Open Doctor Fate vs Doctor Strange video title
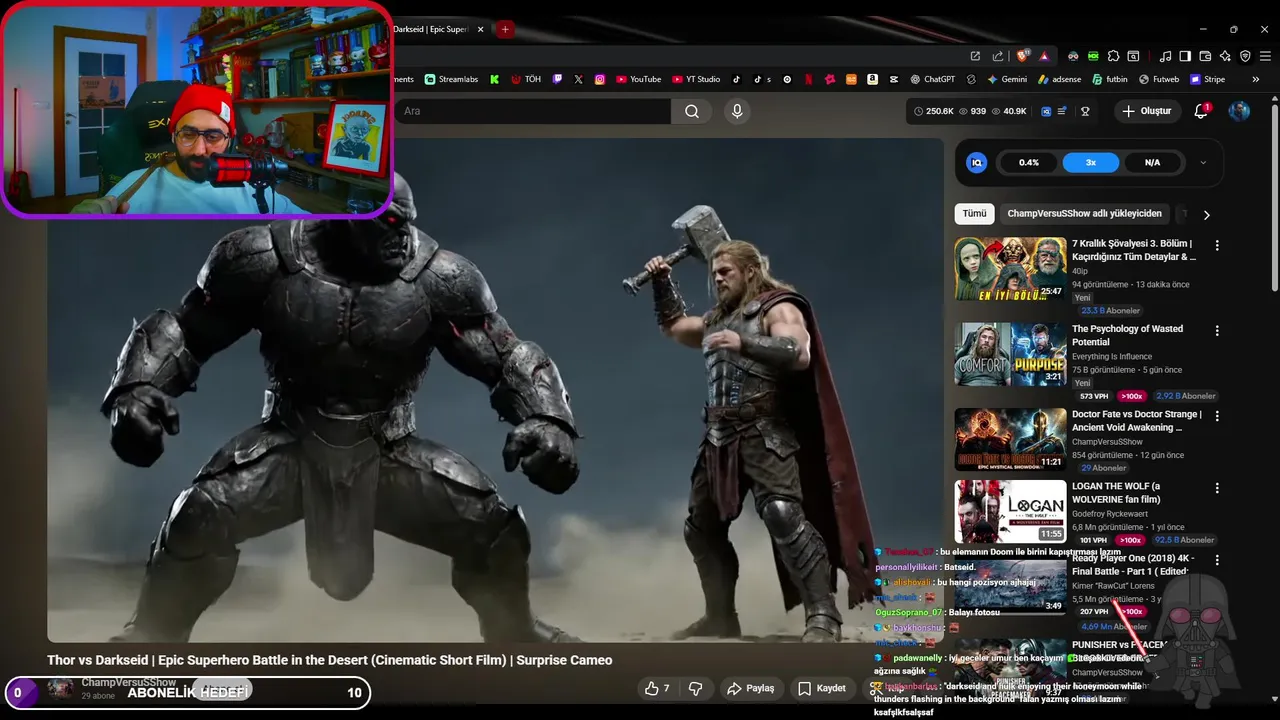The image size is (1280, 720). [1136, 420]
